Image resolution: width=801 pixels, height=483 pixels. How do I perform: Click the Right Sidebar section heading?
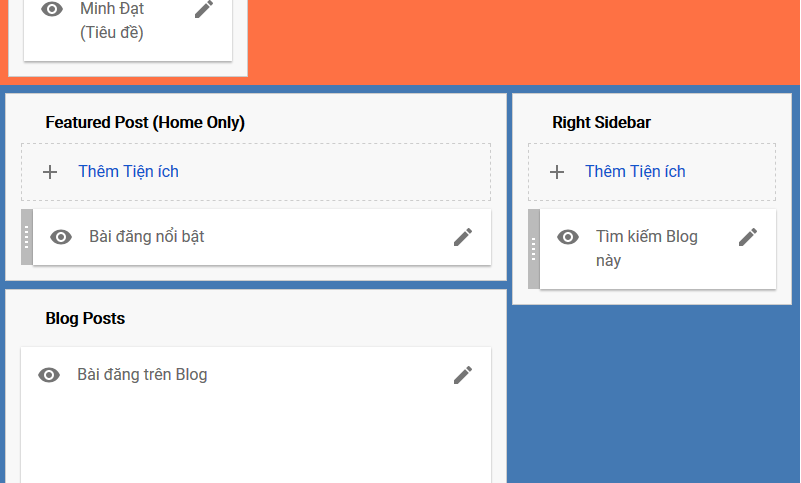coord(601,123)
